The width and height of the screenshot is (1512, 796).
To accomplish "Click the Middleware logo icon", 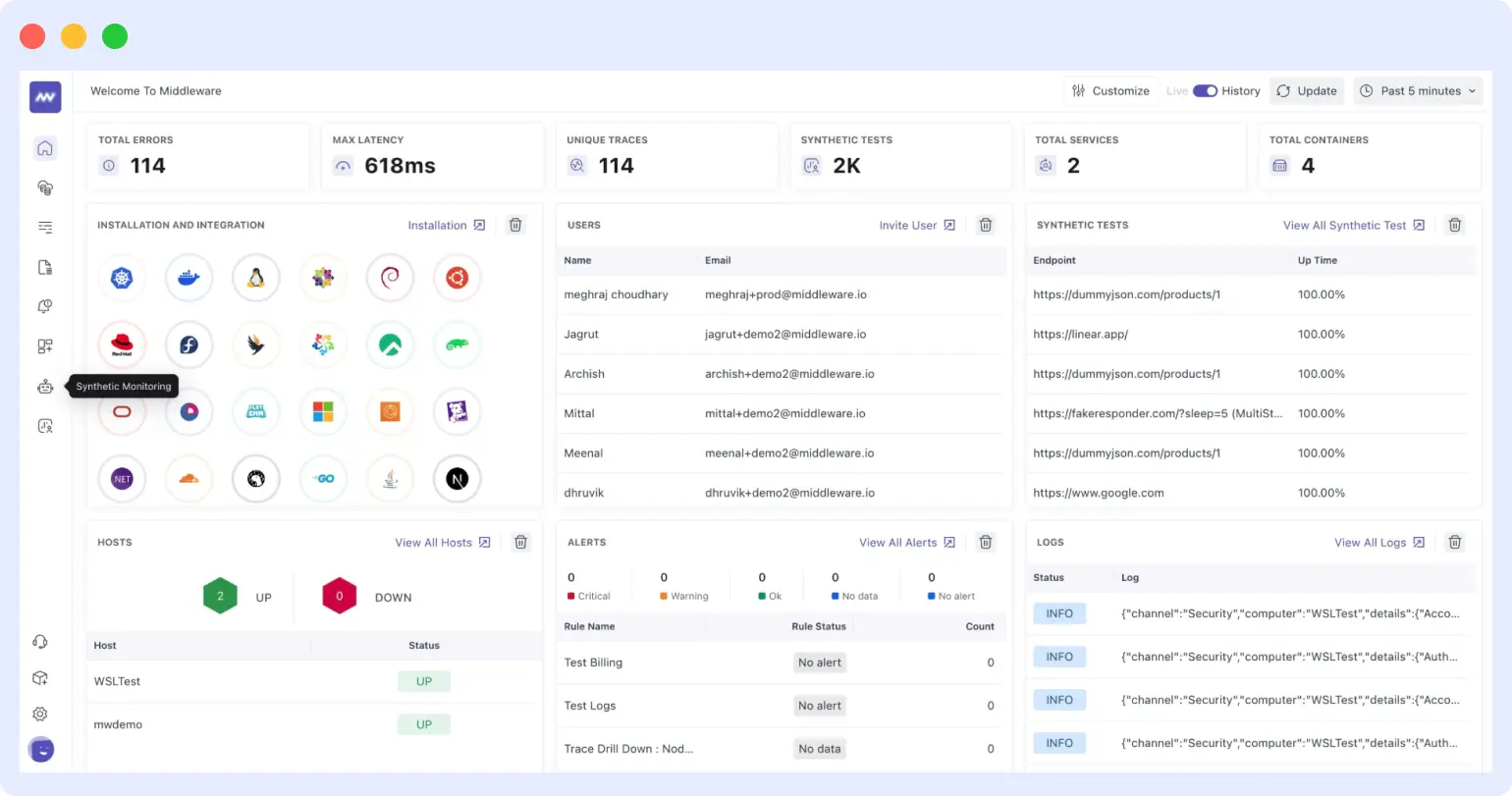I will (45, 97).
